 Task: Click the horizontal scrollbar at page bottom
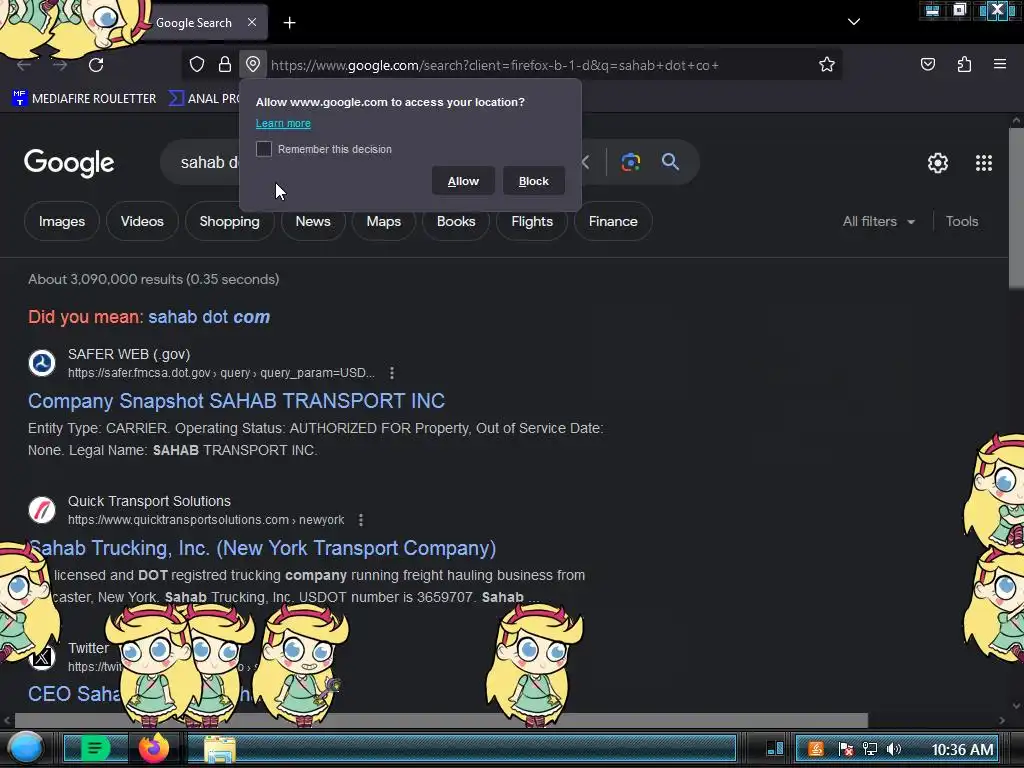click(441, 720)
